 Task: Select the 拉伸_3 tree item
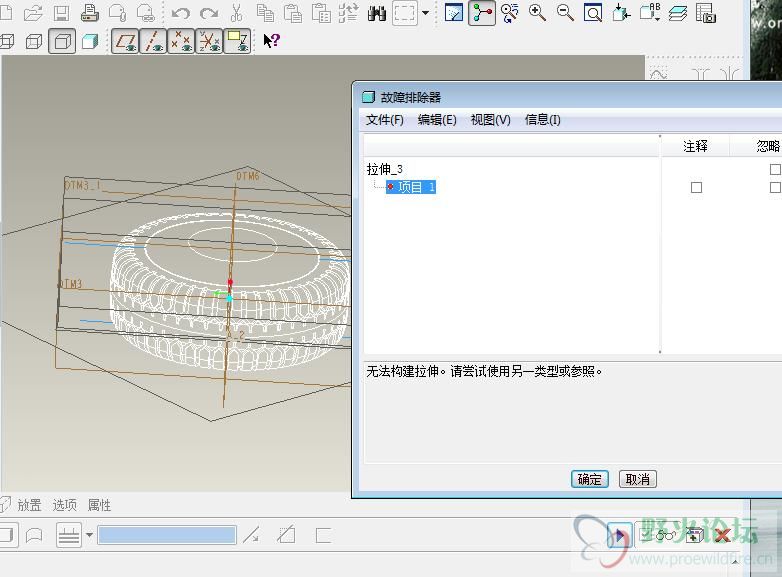point(385,169)
